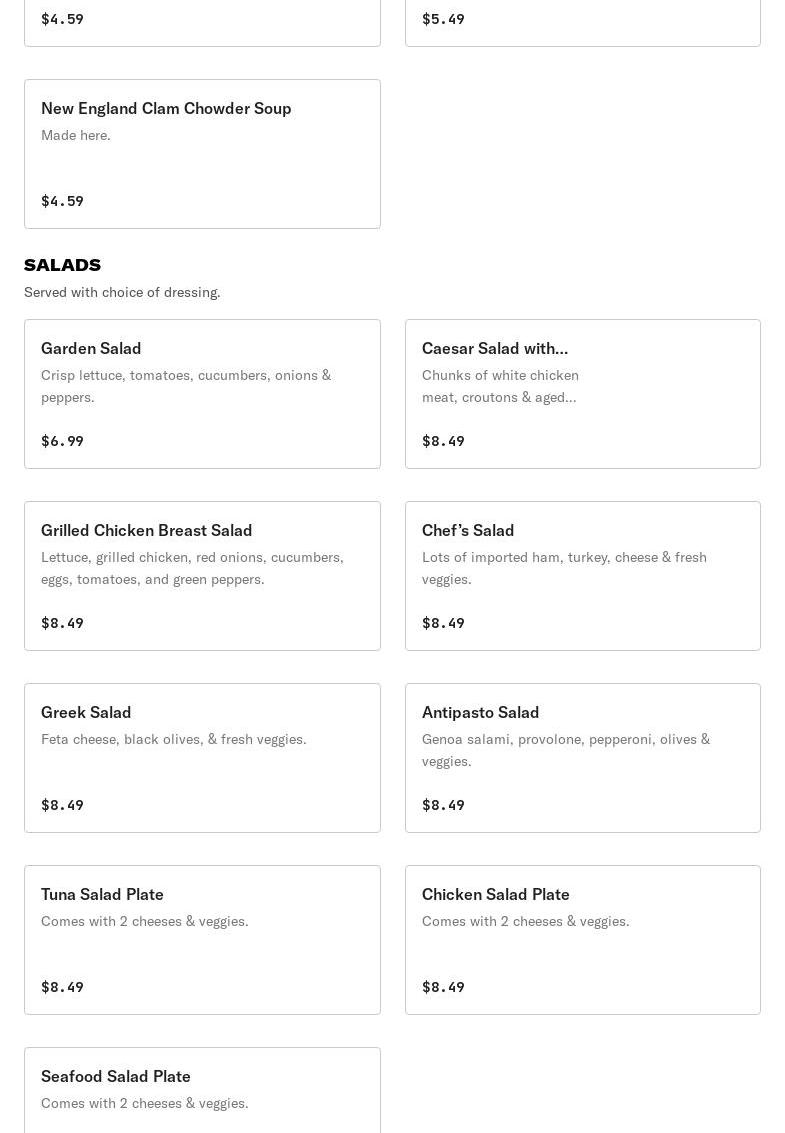Click the $6.99 Garden Salad price

click(62, 441)
